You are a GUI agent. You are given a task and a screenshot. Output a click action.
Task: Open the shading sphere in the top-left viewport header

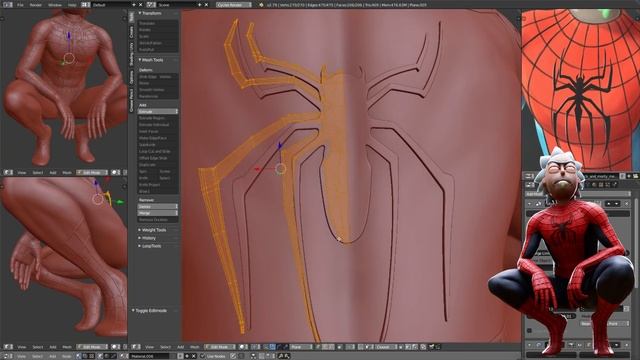pos(115,173)
